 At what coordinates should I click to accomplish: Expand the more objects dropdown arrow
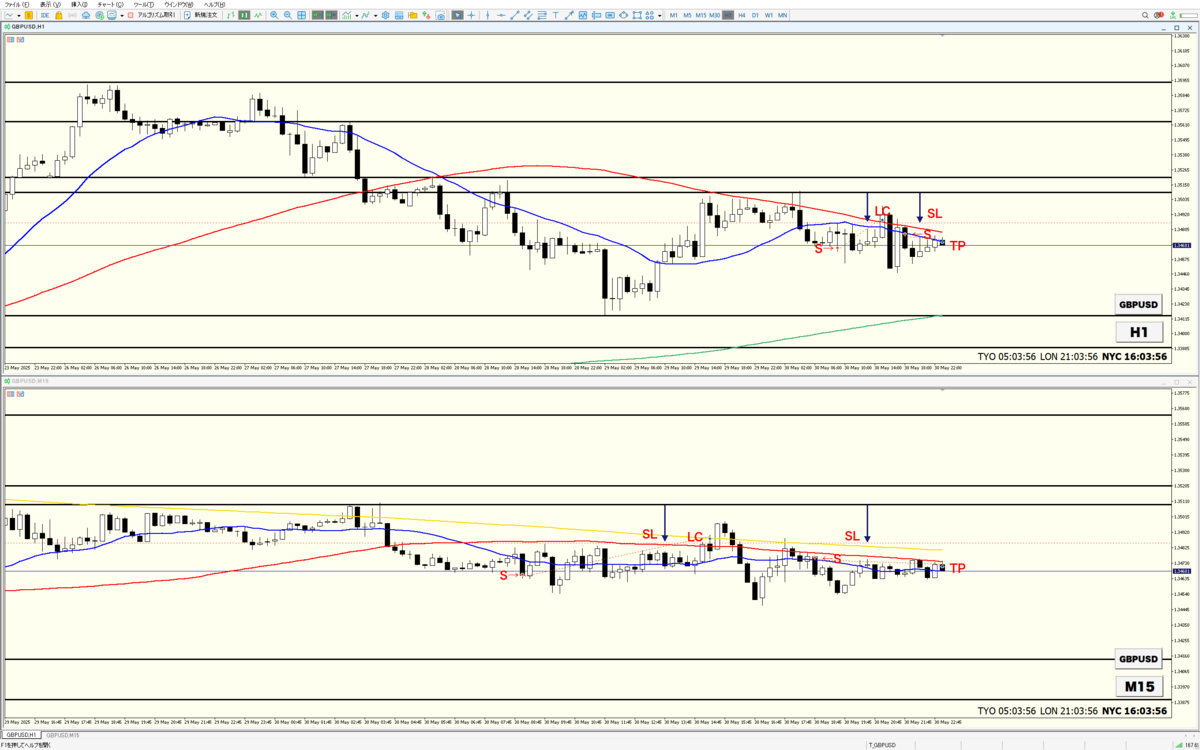click(x=660, y=15)
